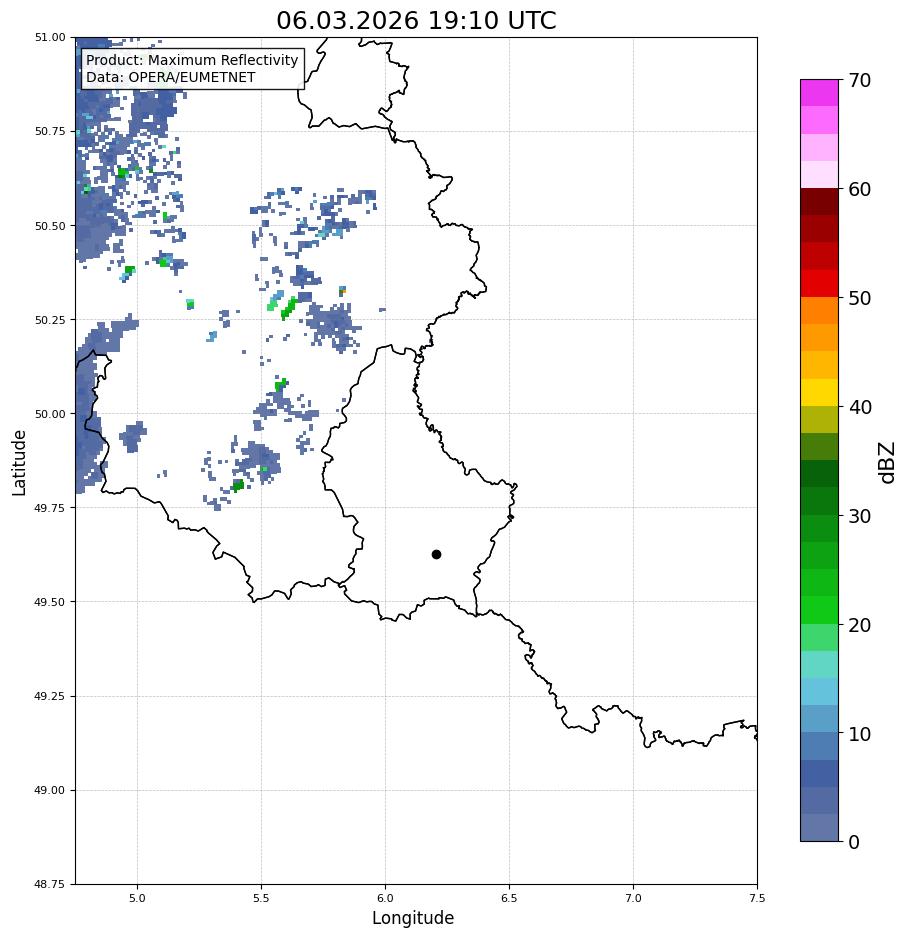
Task: Click the 'Longitude' axis label
Action: 413,918
